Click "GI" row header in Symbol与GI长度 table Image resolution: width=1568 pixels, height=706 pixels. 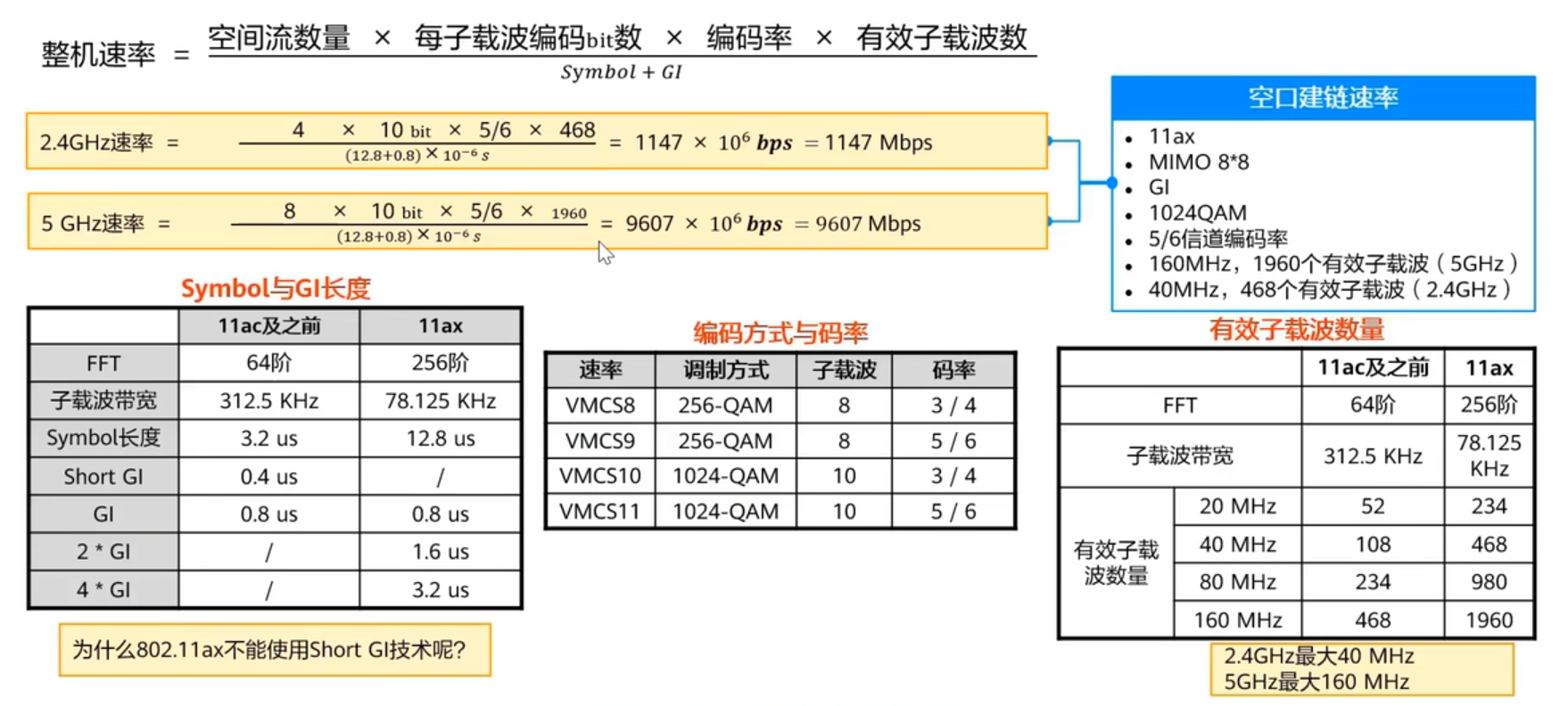[x=103, y=514]
